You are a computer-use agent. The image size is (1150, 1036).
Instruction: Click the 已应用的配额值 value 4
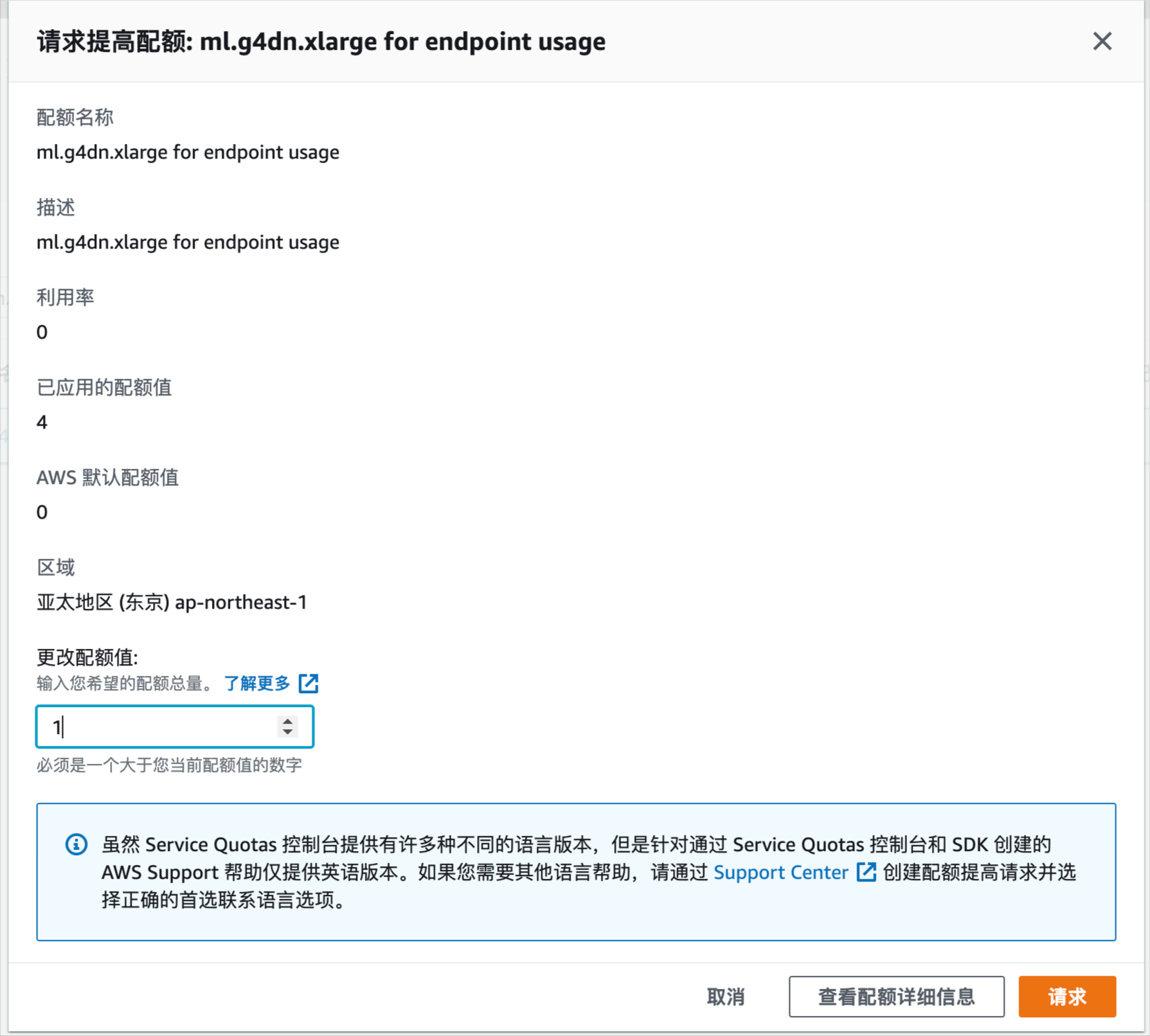42,422
